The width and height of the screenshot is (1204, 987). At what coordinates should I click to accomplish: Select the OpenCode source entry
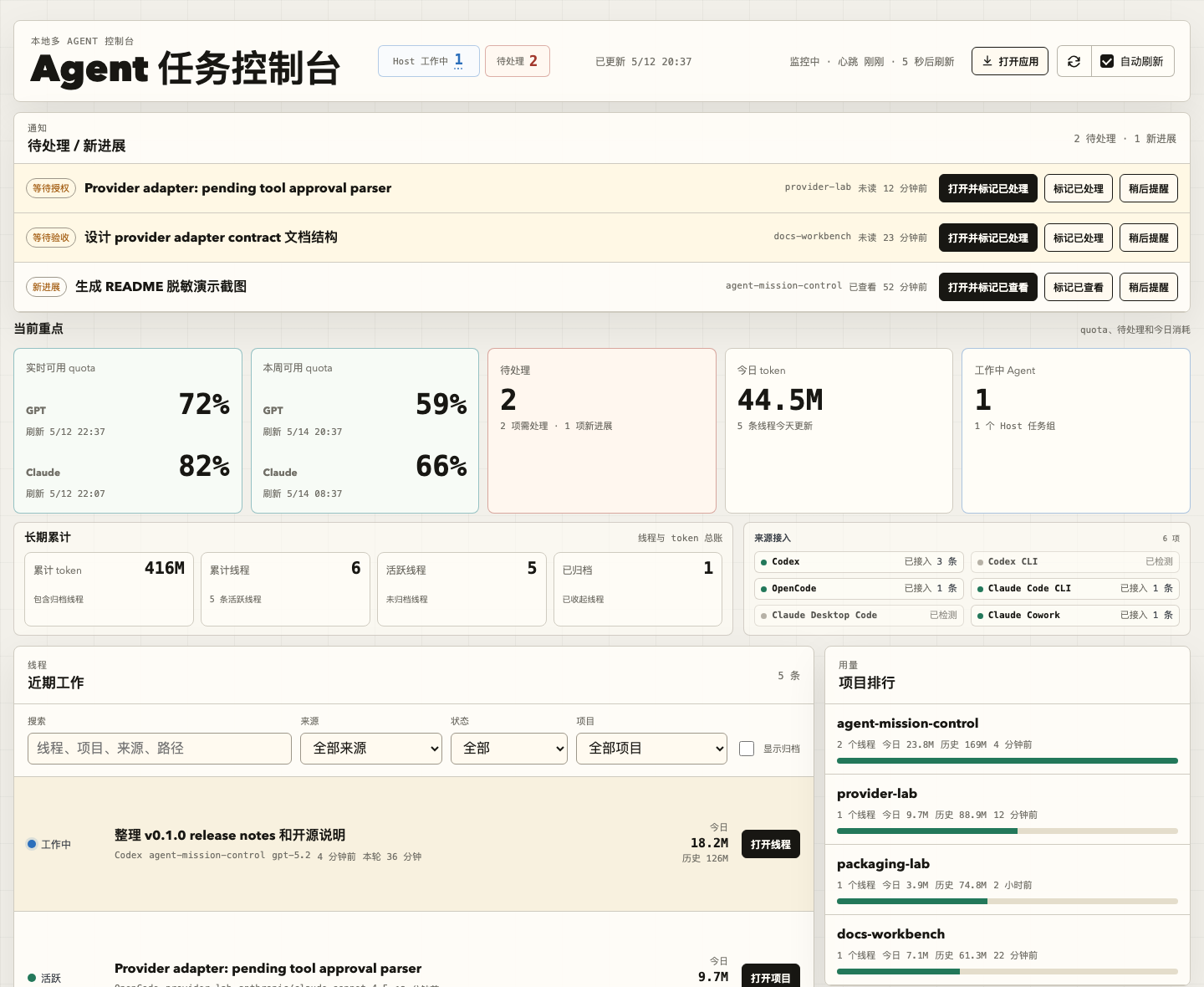click(860, 589)
